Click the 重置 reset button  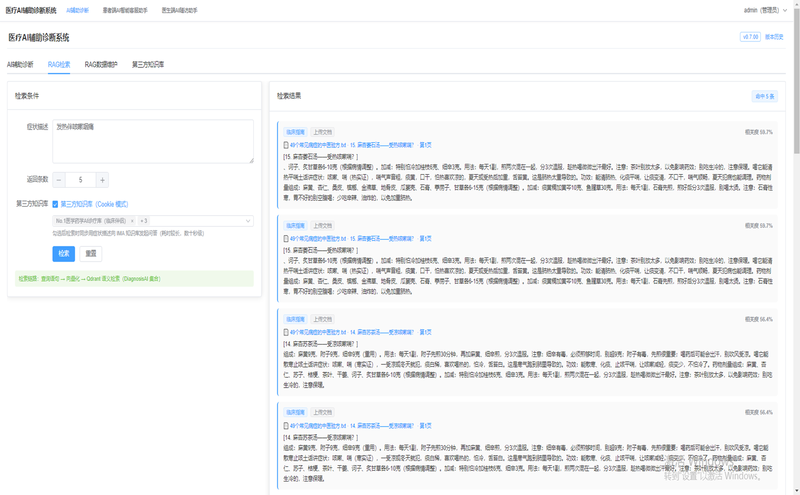[91, 254]
